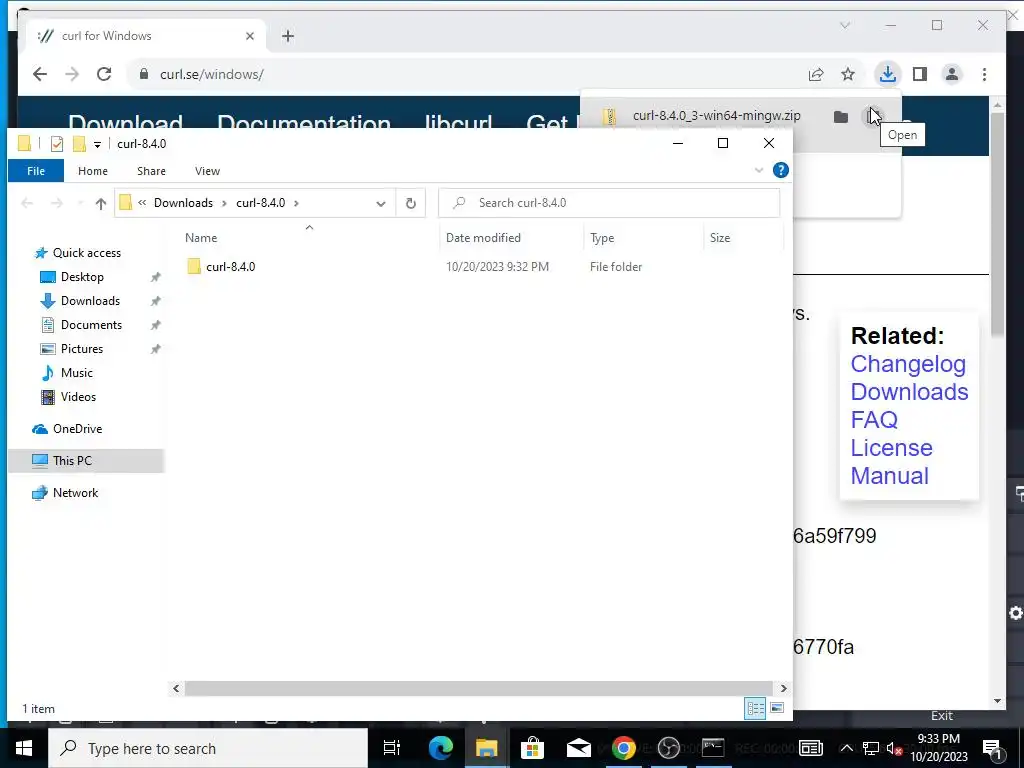Viewport: 1024px width, 768px height.
Task: Select Music in navigation pane
Action: [76, 373]
